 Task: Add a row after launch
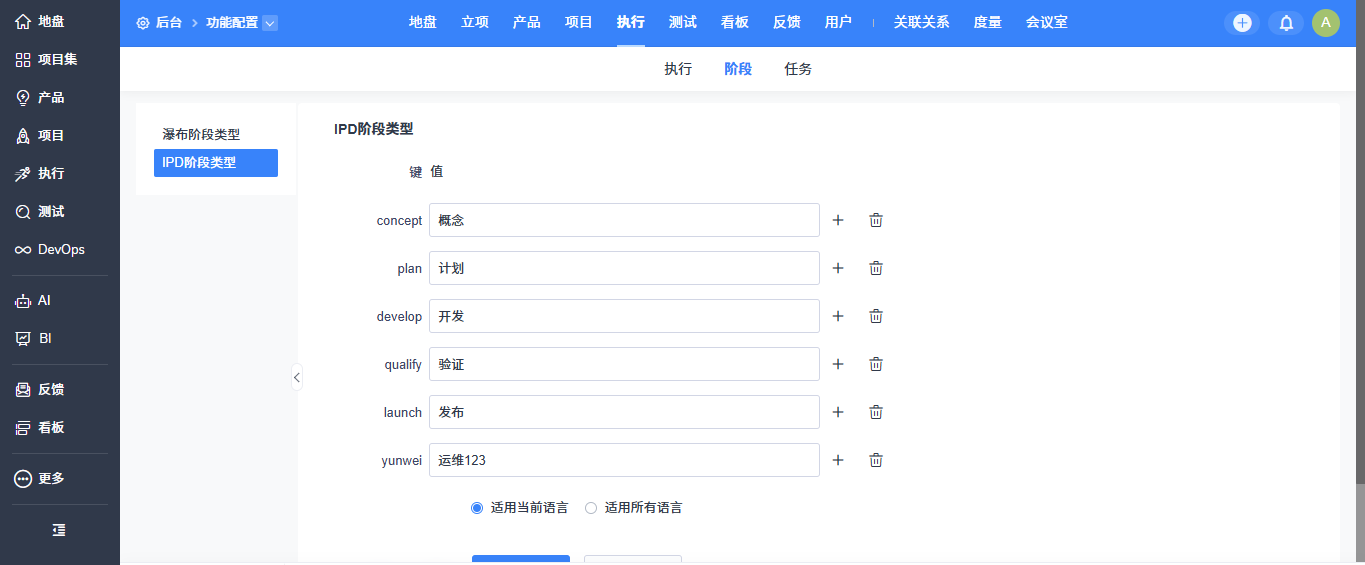click(x=838, y=412)
